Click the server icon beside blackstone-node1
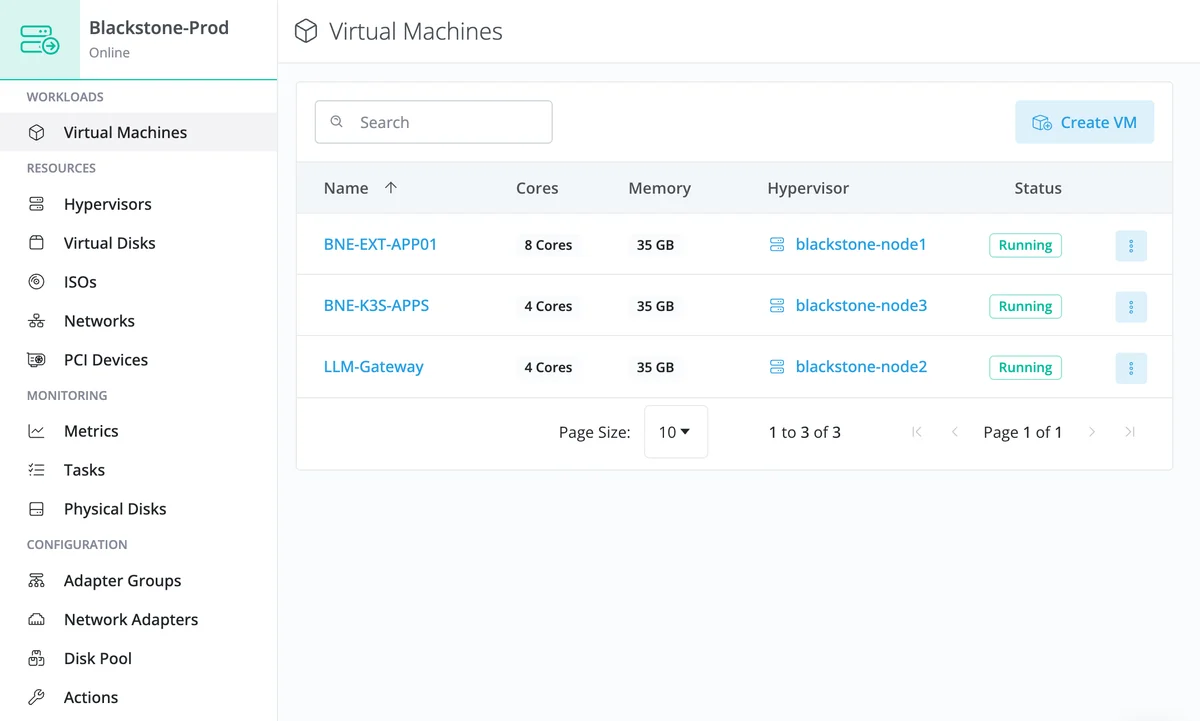The height and width of the screenshot is (721, 1200). click(777, 244)
